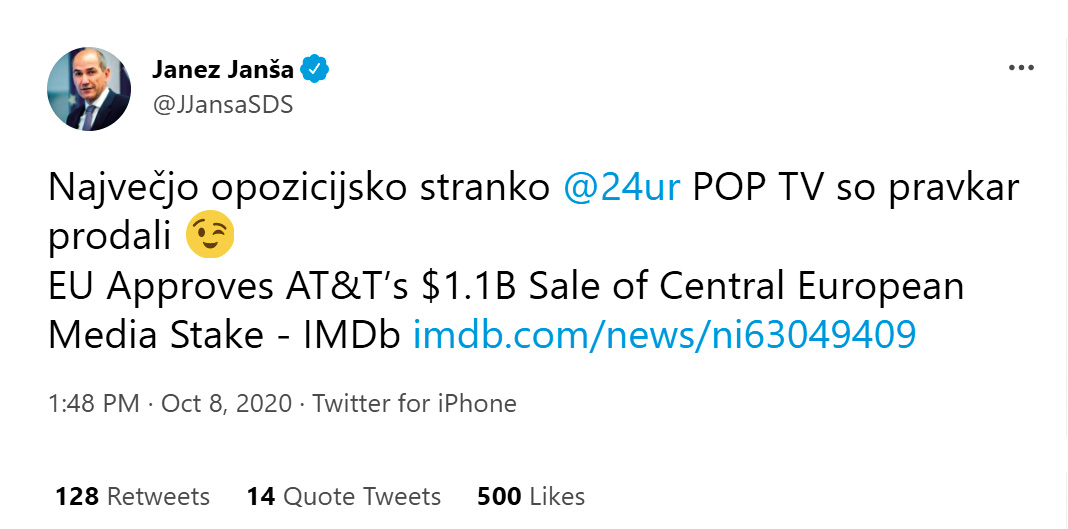Image resolution: width=1068 pixels, height=529 pixels.
Task: View the 14 Quote Tweets list
Action: coord(343,496)
